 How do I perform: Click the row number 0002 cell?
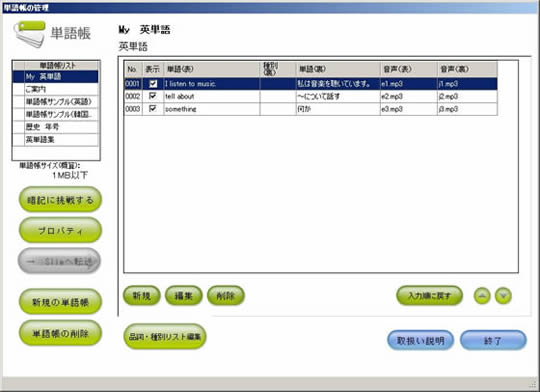point(133,96)
